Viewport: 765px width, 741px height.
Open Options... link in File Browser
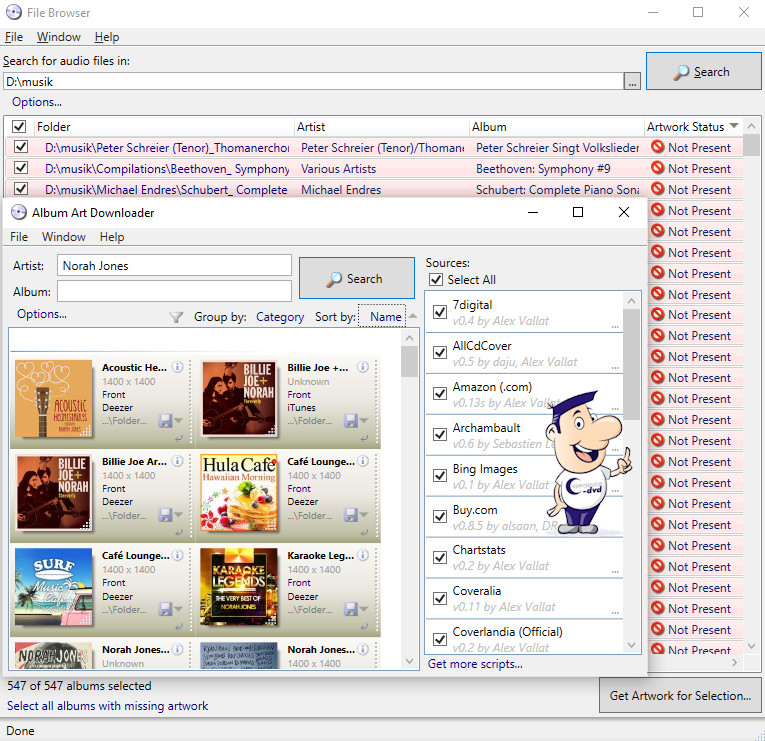[37, 102]
